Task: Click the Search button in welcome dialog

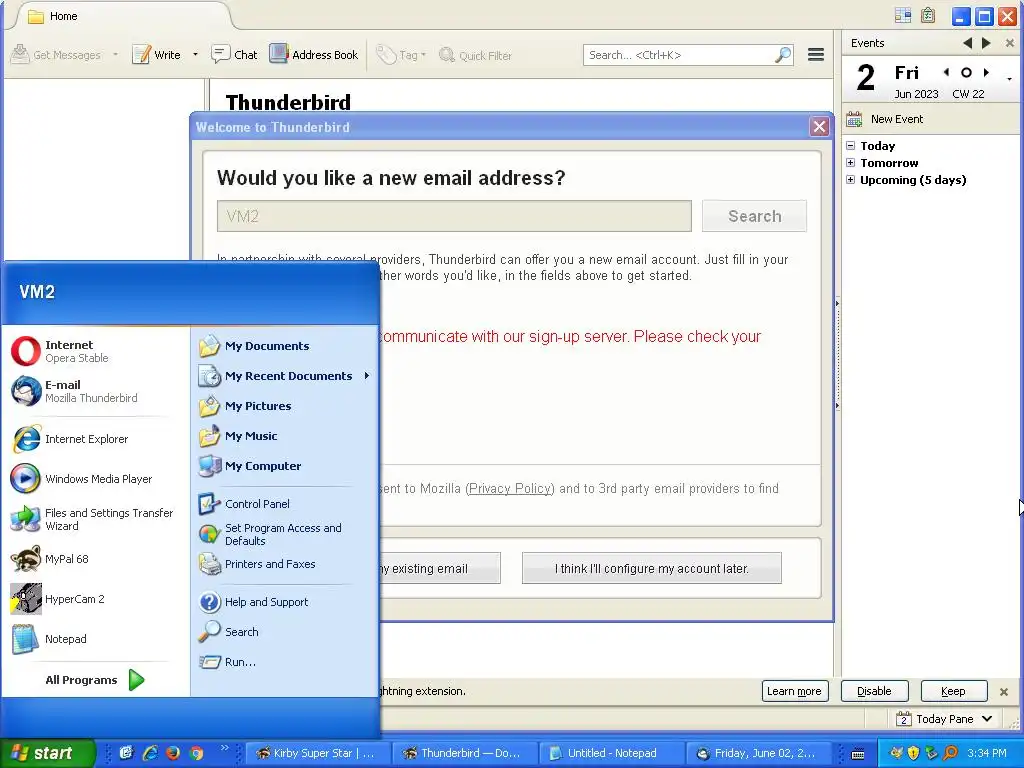Action: coord(754,216)
